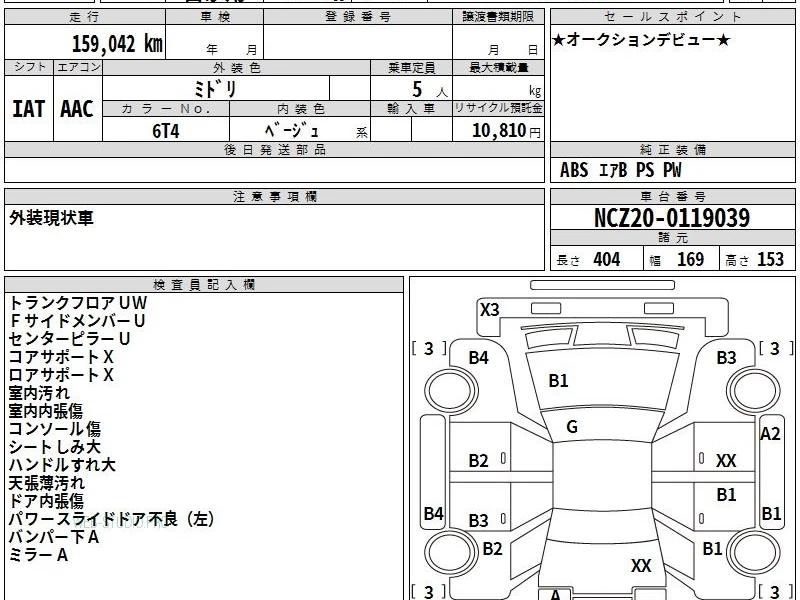Click the height value 153
The width and height of the screenshot is (800, 600).
click(770, 260)
